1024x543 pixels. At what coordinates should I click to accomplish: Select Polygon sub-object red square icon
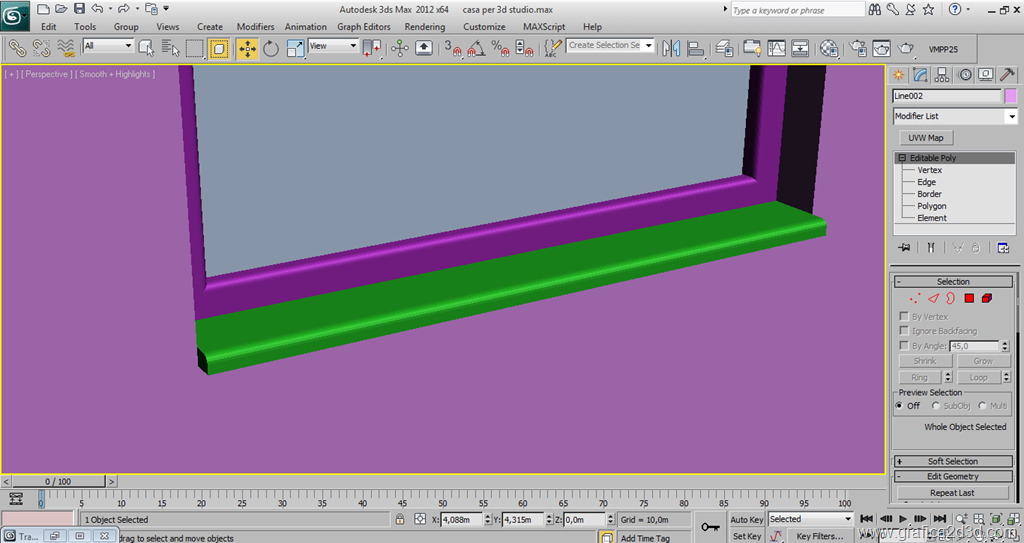coord(969,298)
